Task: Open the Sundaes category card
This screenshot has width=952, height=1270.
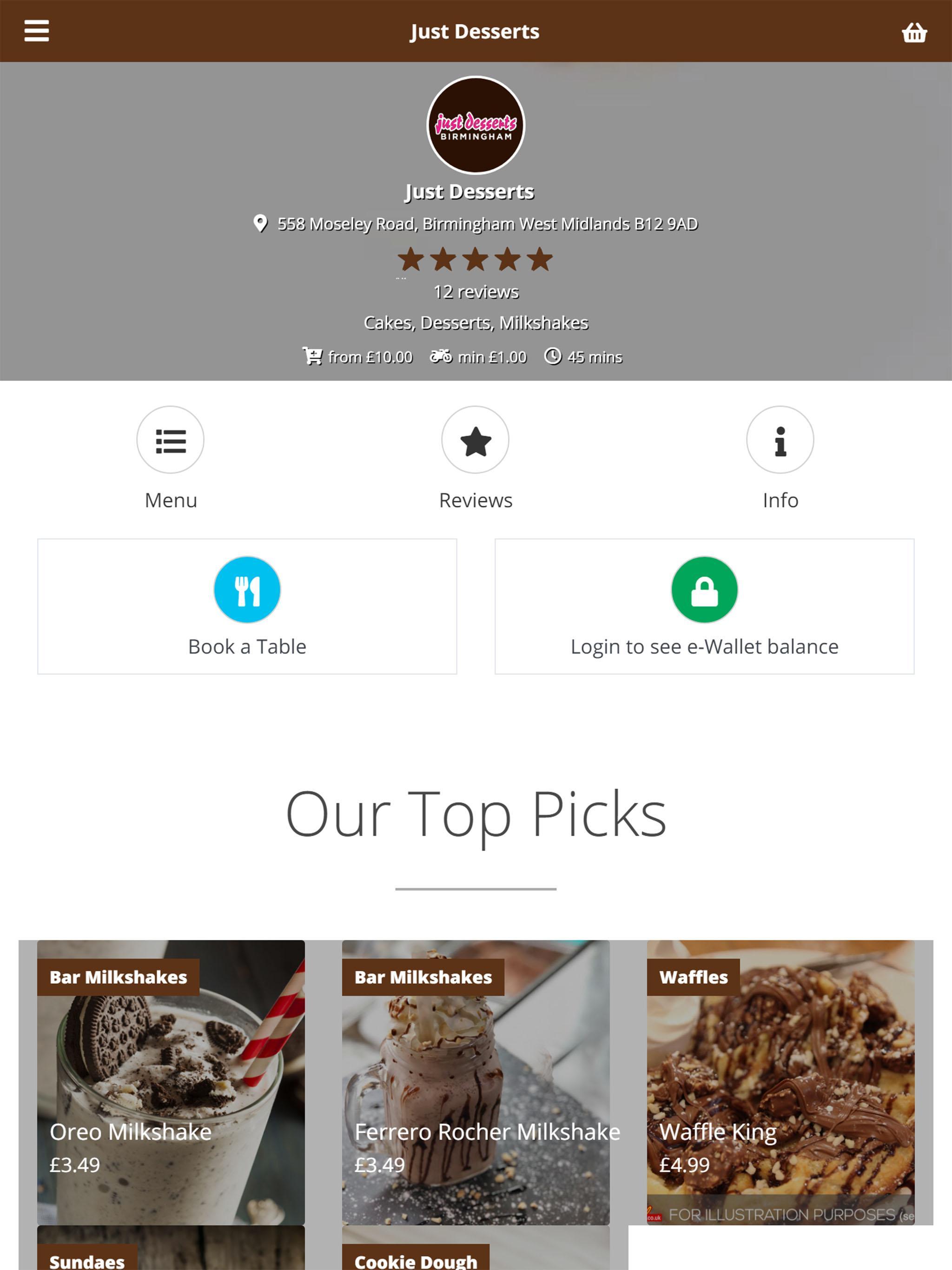Action: point(171,1248)
